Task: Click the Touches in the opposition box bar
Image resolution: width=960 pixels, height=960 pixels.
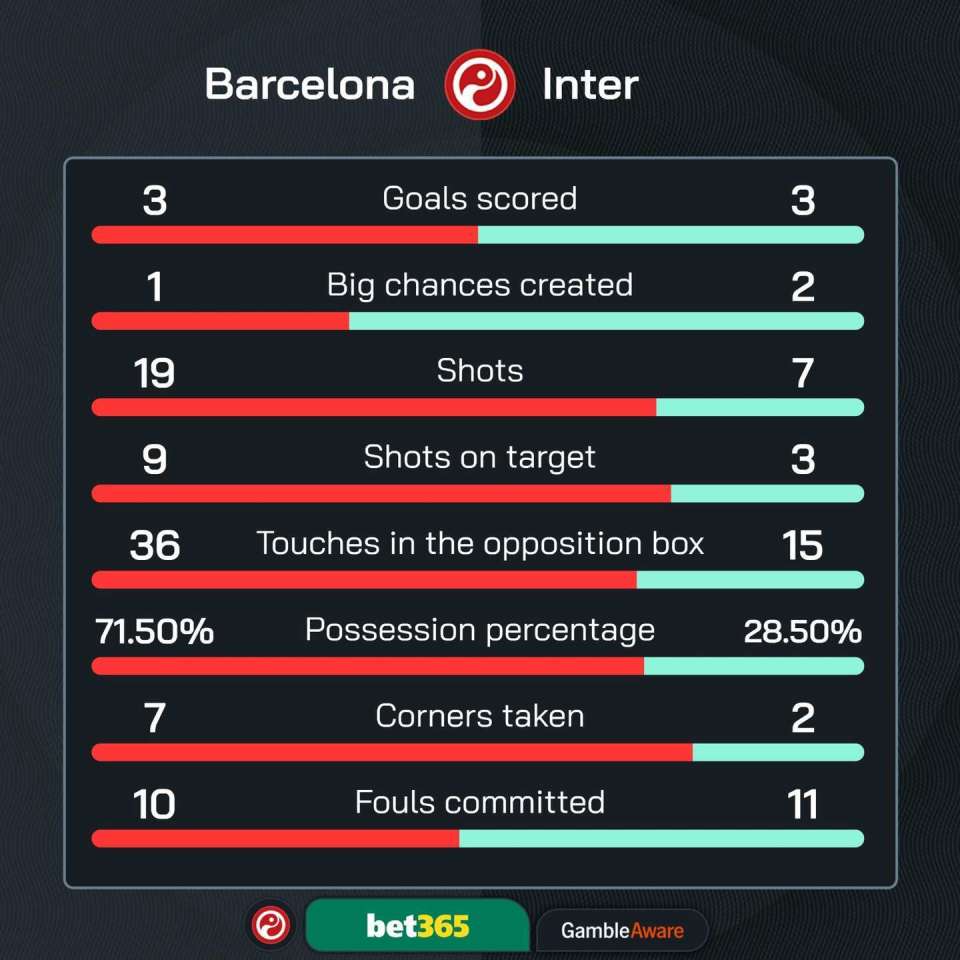Action: coord(478,580)
